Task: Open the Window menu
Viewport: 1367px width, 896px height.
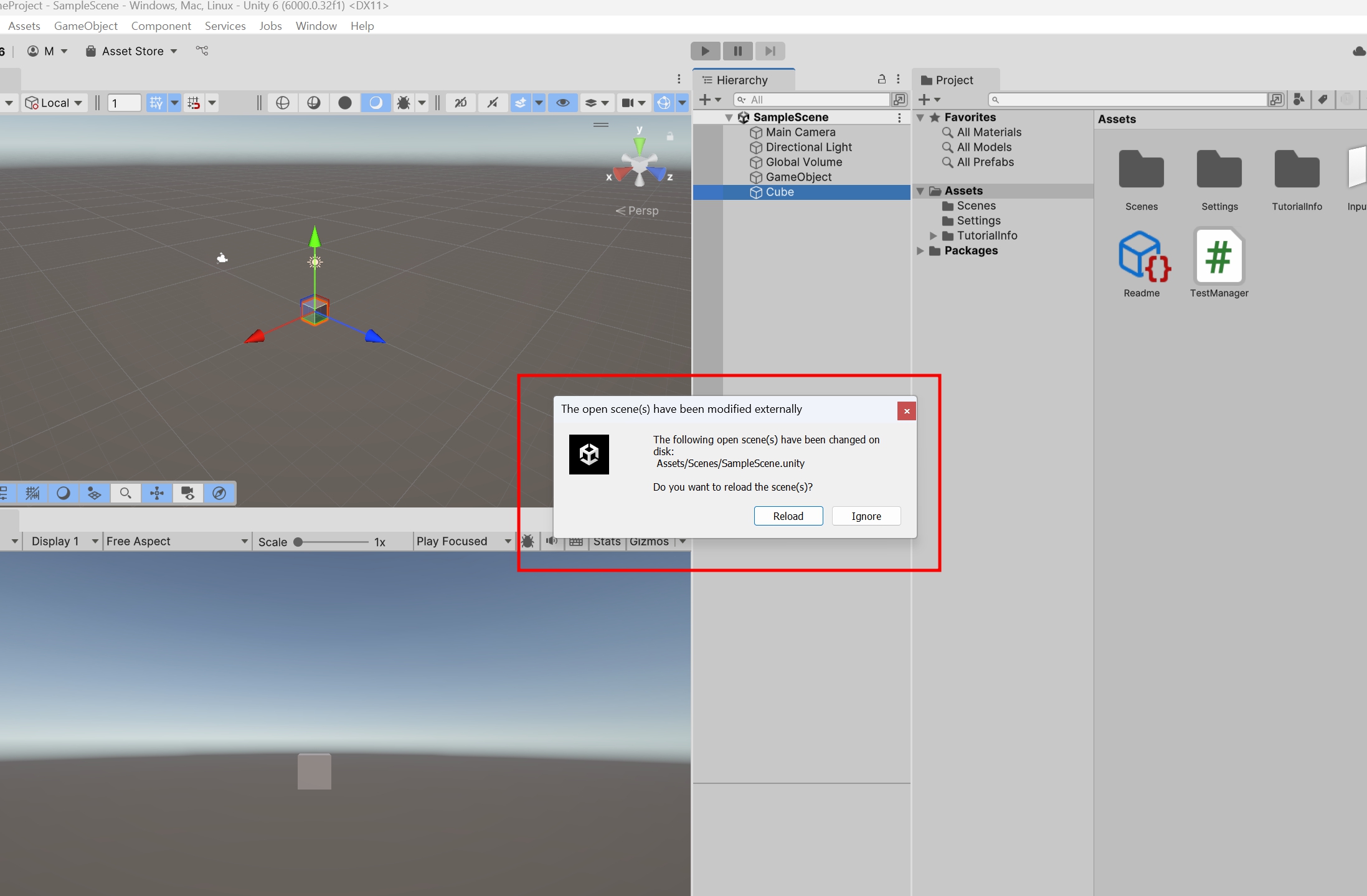Action: click(316, 26)
